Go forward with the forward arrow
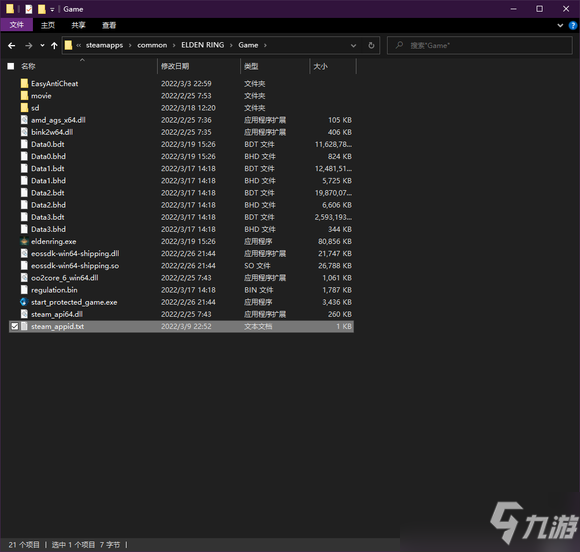The width and height of the screenshot is (580, 552). [28, 46]
